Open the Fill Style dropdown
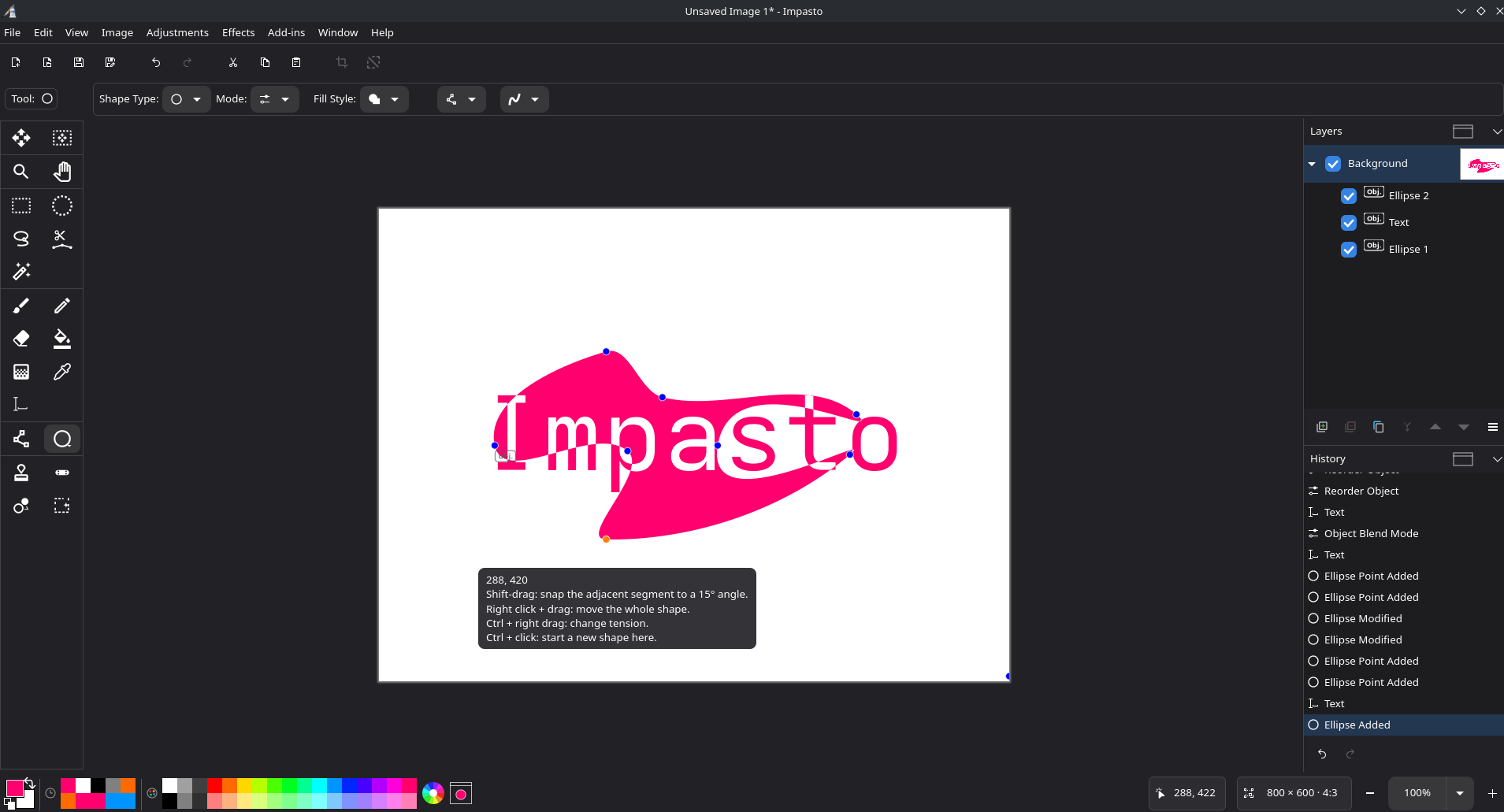Image resolution: width=1504 pixels, height=812 pixels. (384, 99)
